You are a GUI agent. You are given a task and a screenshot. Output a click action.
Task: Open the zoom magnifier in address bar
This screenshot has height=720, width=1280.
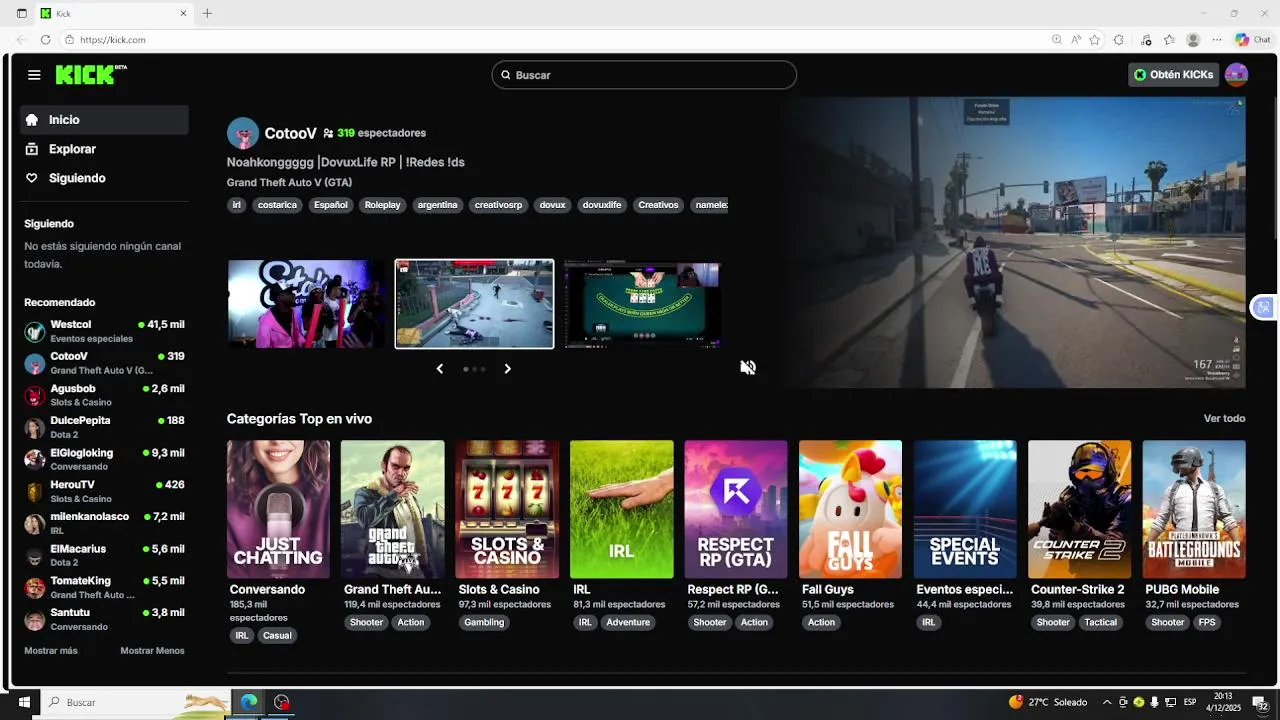tap(1057, 40)
